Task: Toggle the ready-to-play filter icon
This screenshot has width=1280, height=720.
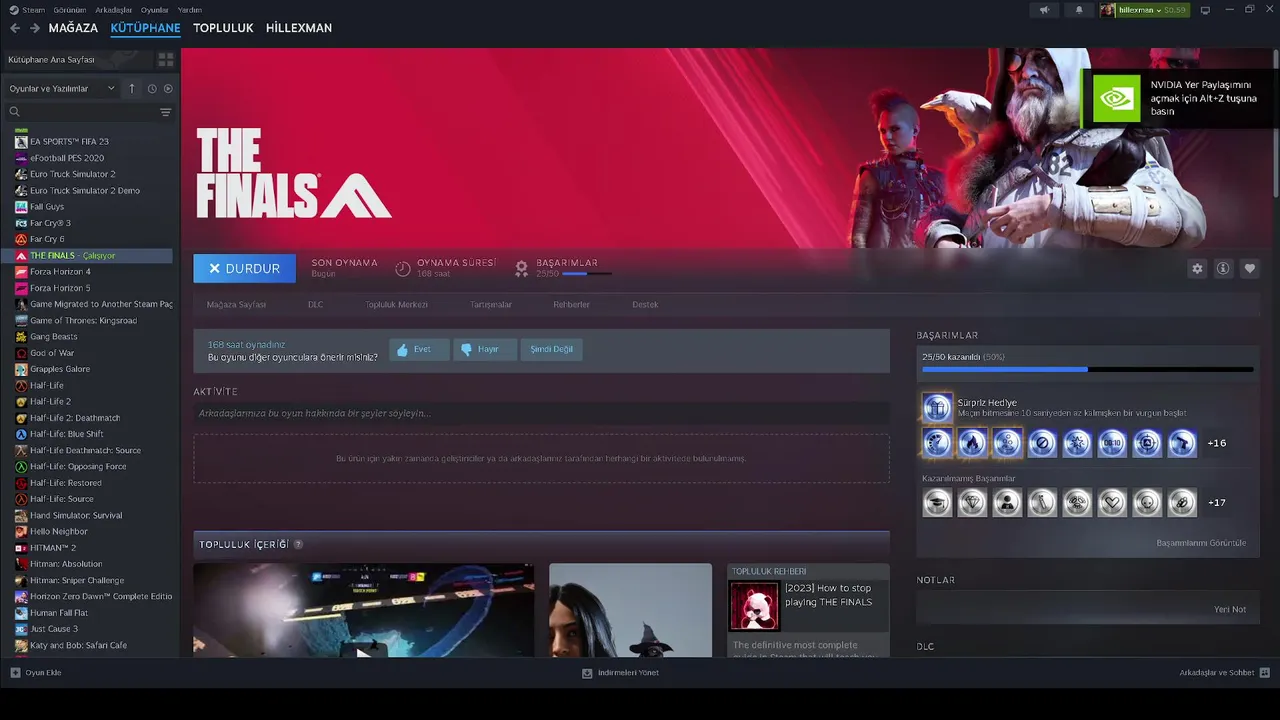Action: point(168,88)
